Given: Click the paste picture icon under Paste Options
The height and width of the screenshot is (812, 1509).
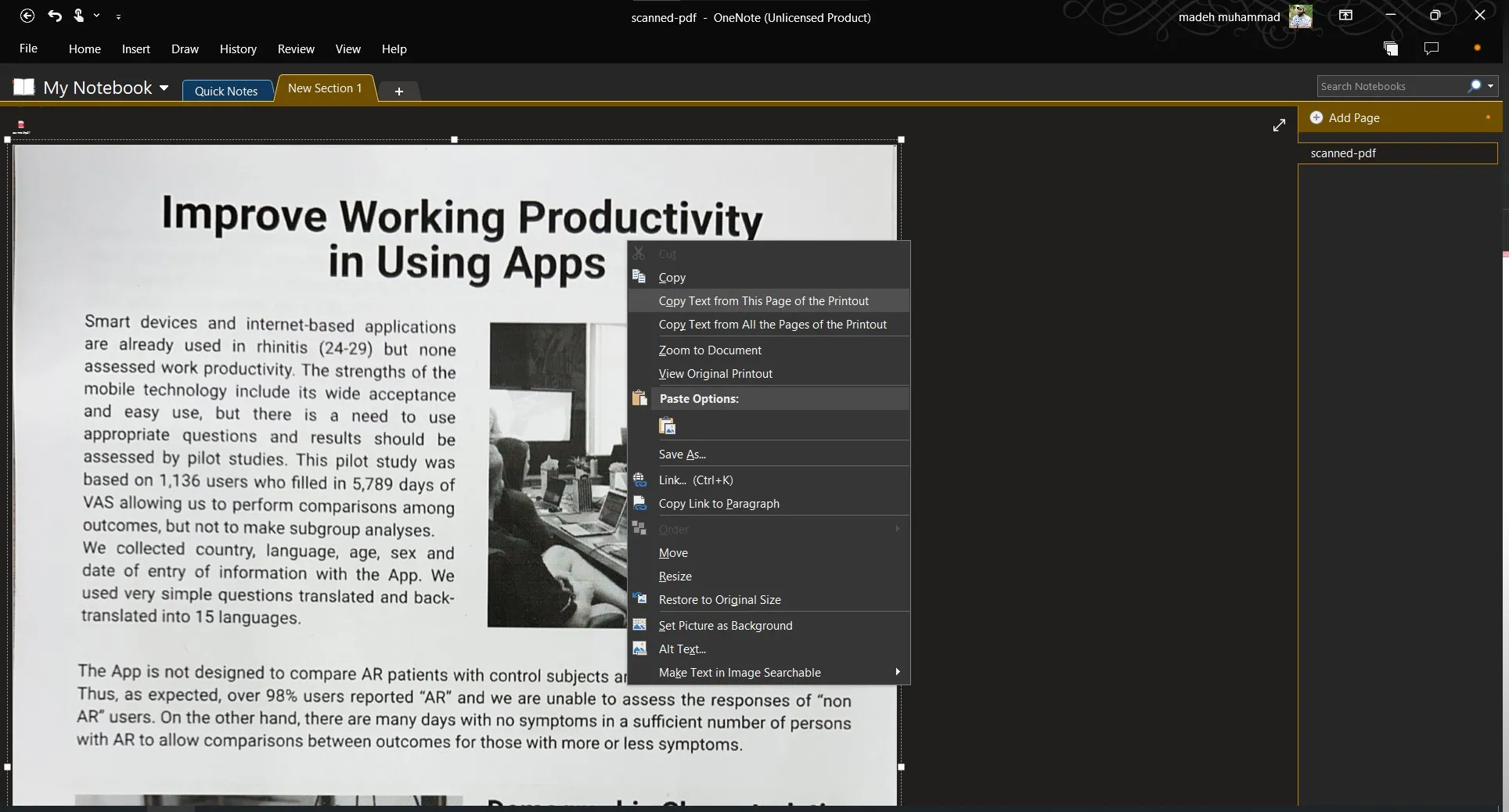Looking at the screenshot, I should point(668,426).
